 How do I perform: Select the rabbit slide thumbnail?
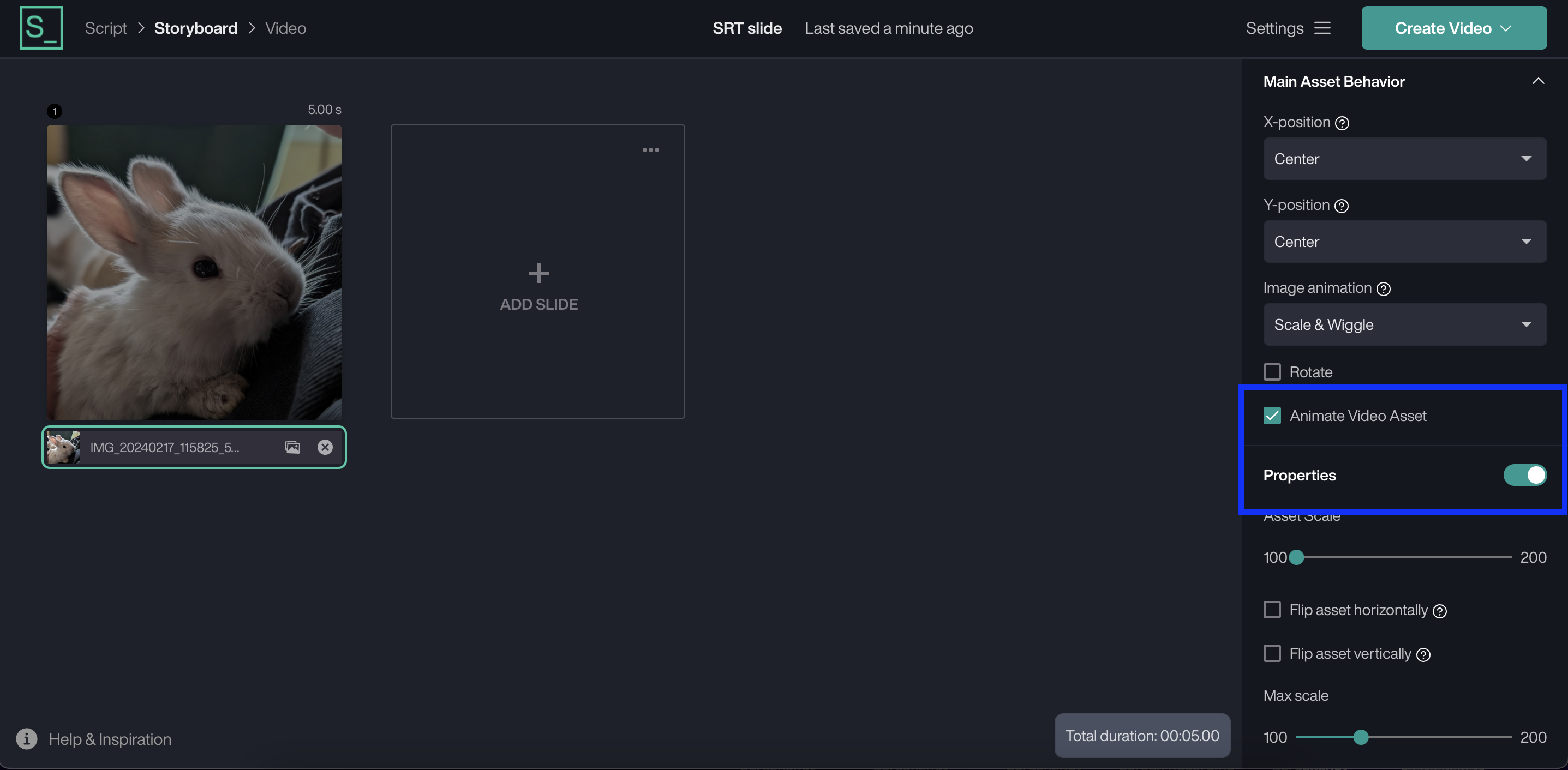pos(194,273)
